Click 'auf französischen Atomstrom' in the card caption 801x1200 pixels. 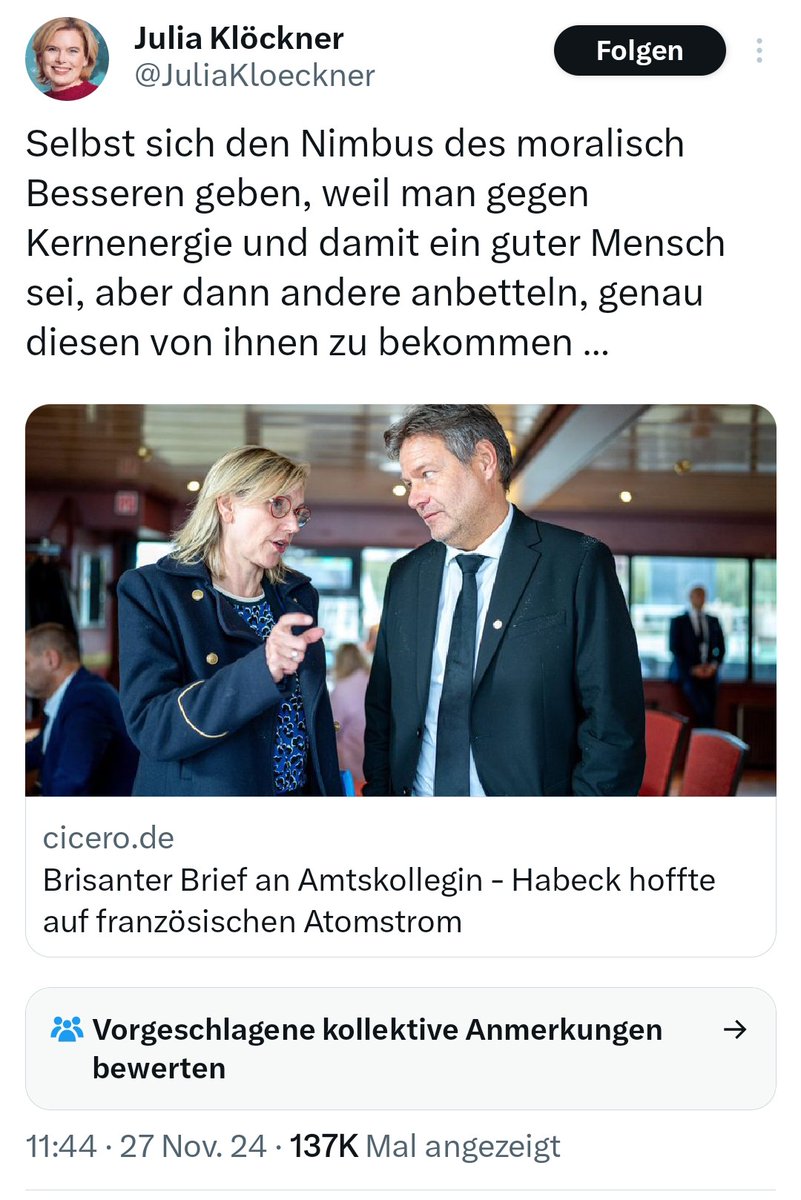[x=252, y=920]
